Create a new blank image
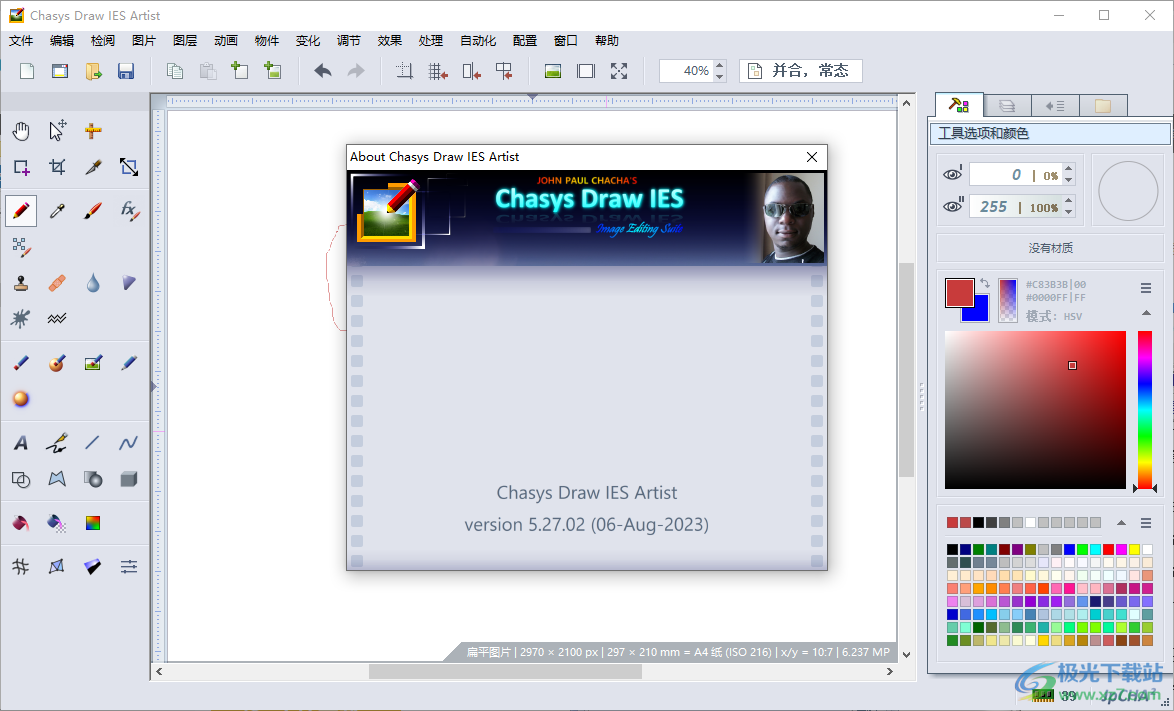1174x711 pixels. click(x=27, y=71)
